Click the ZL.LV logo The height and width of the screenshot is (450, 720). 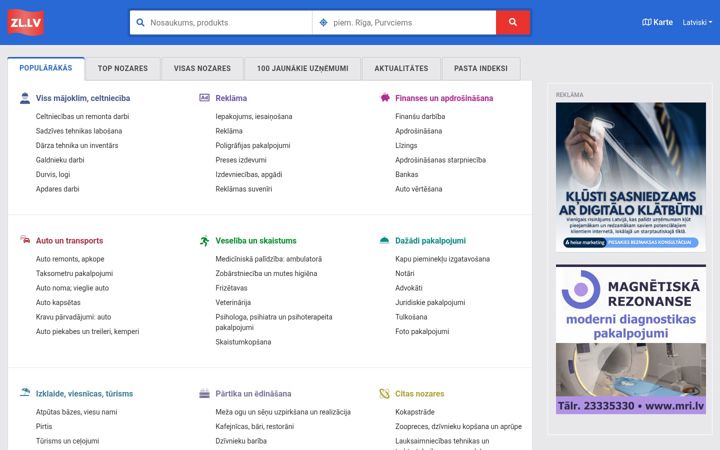click(x=26, y=22)
